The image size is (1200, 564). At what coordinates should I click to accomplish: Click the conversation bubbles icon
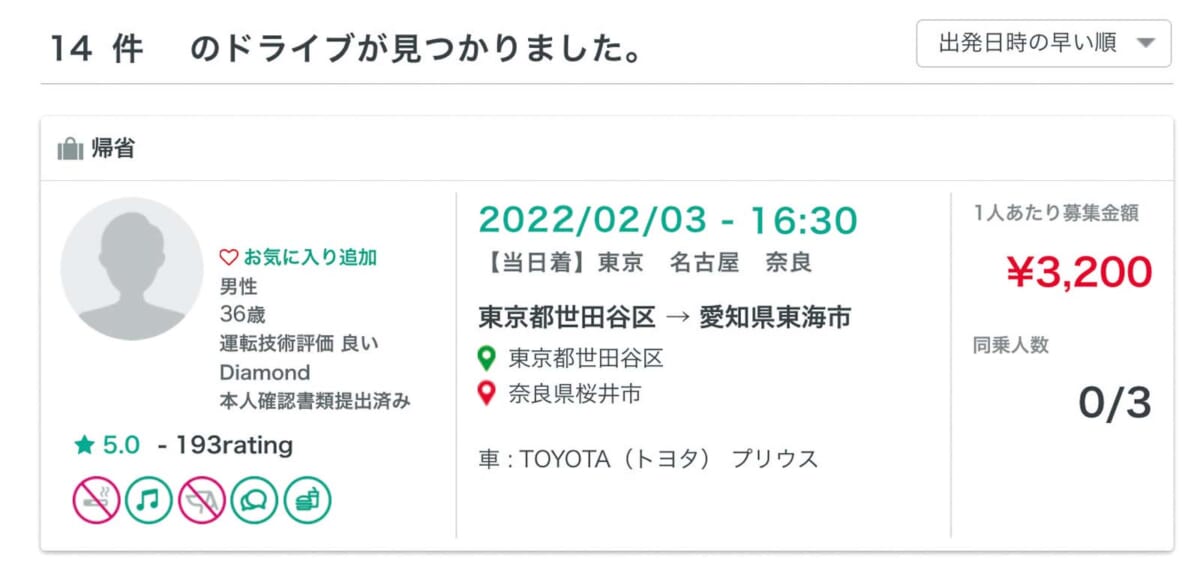tap(255, 500)
